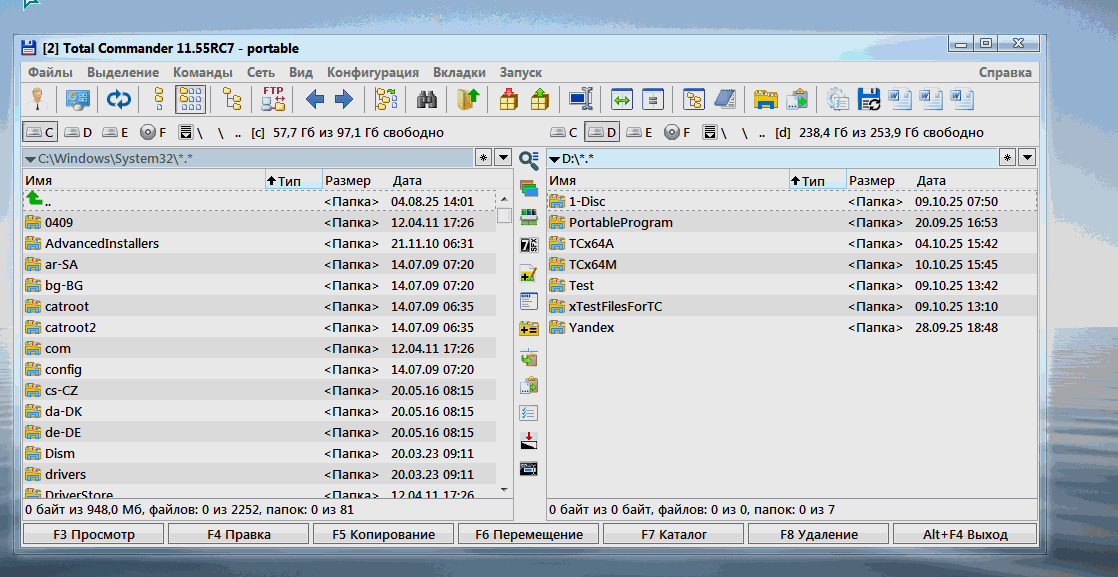Go up via the '..' parent row
Viewport: 1118px width, 577px height.
260,201
